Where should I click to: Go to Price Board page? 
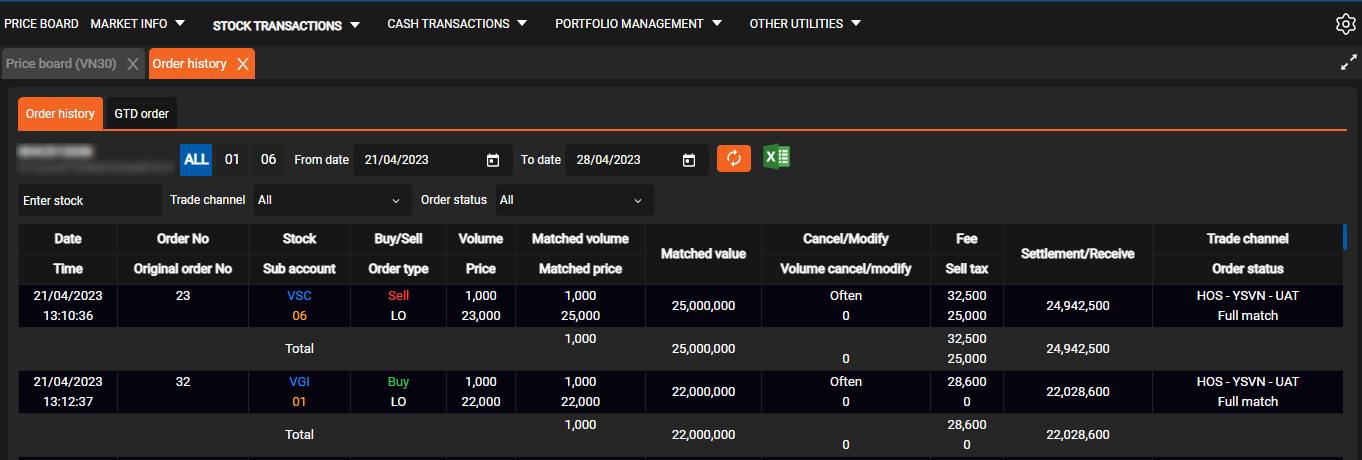coord(41,24)
